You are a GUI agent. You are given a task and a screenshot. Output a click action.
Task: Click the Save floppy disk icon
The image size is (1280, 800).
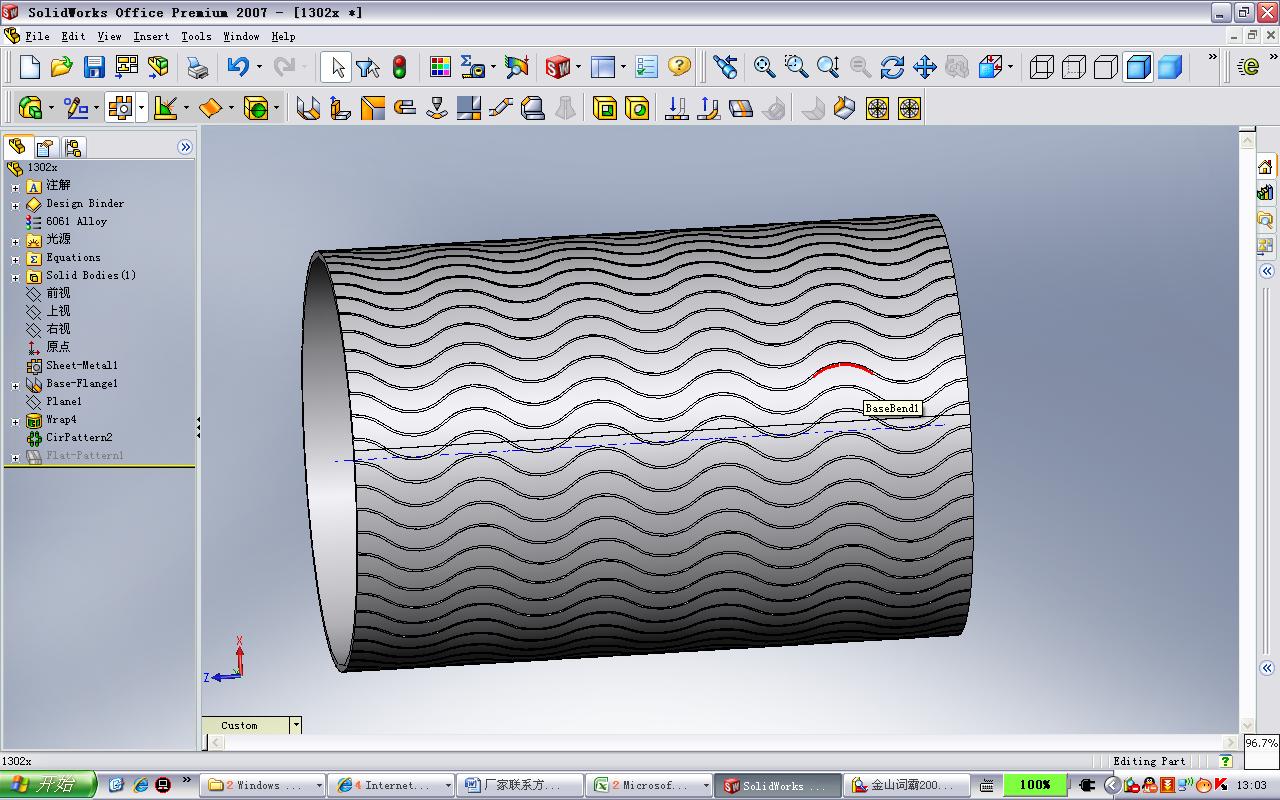pyautogui.click(x=94, y=67)
